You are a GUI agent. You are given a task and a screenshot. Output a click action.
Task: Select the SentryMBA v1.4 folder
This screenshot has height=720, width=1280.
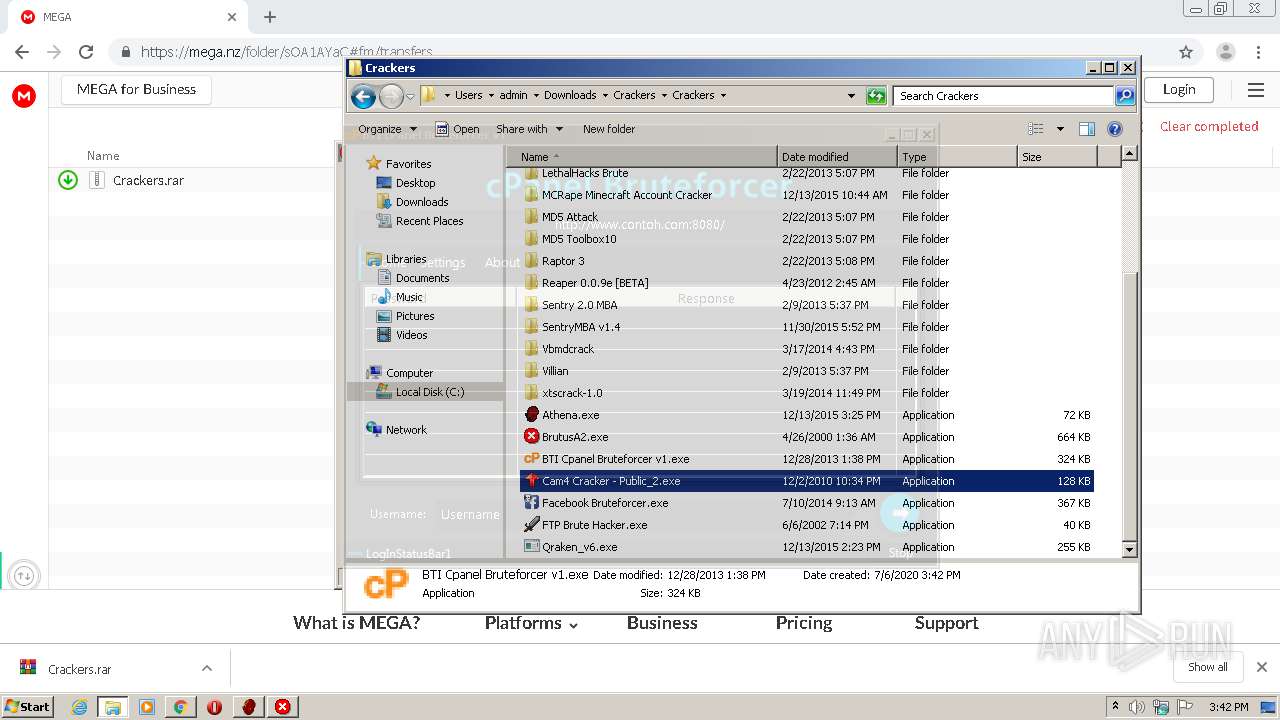click(581, 327)
